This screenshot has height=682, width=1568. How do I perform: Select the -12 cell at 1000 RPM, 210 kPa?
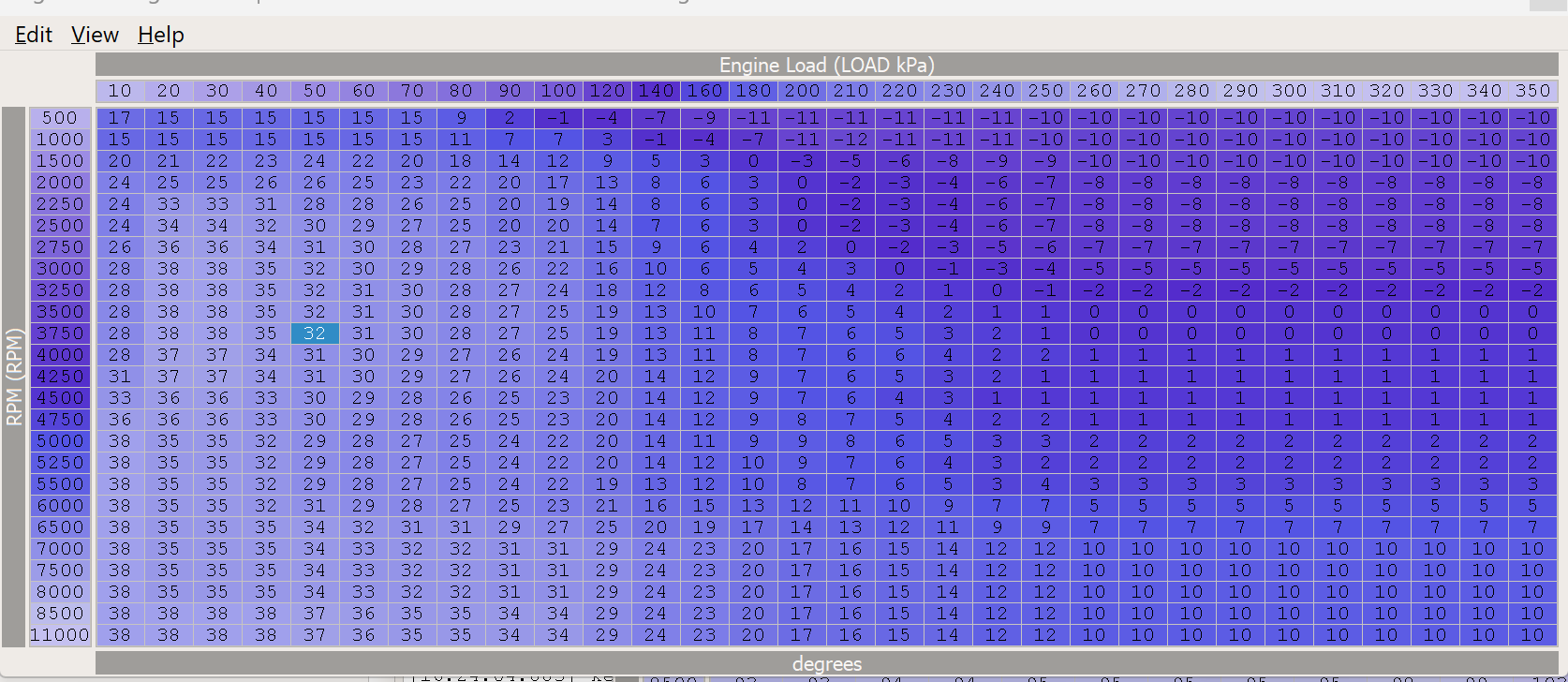(x=851, y=140)
